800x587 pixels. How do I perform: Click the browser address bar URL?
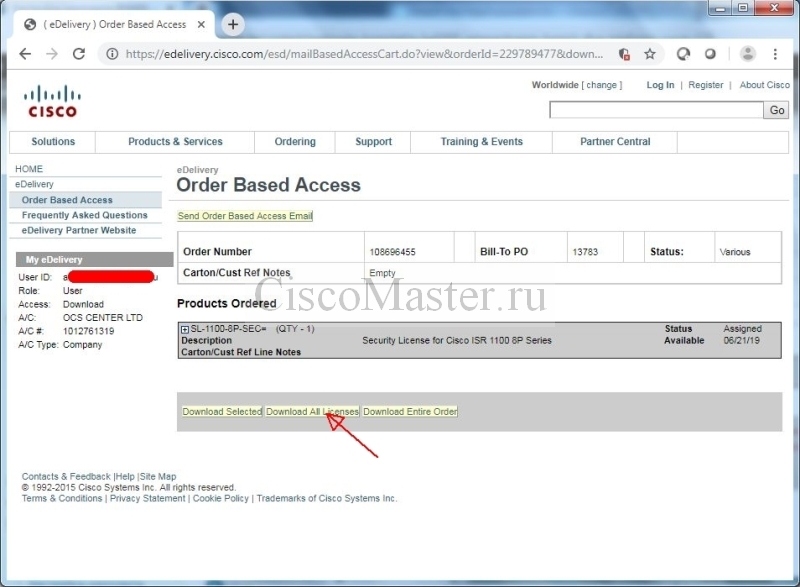364,54
